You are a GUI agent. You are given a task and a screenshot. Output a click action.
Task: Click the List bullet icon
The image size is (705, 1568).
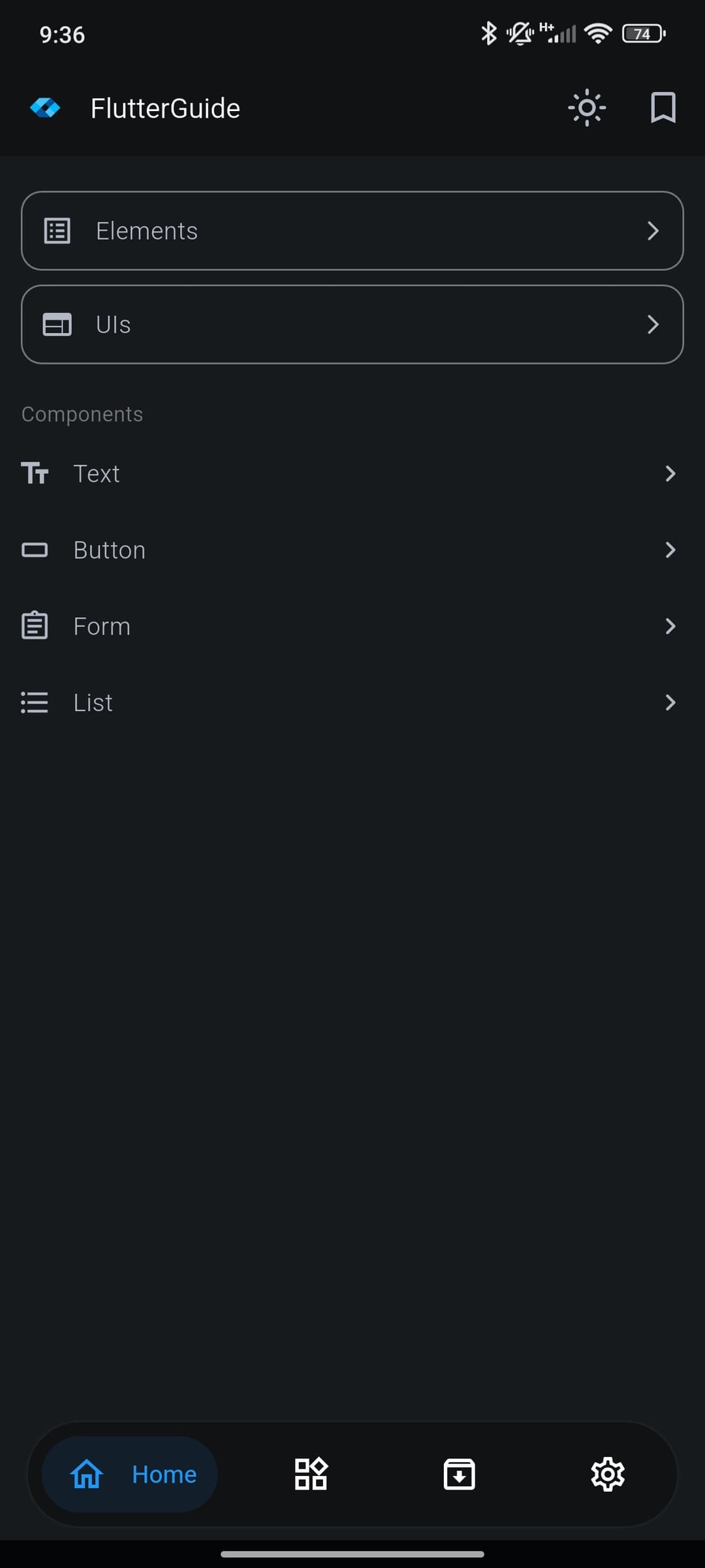(x=35, y=703)
